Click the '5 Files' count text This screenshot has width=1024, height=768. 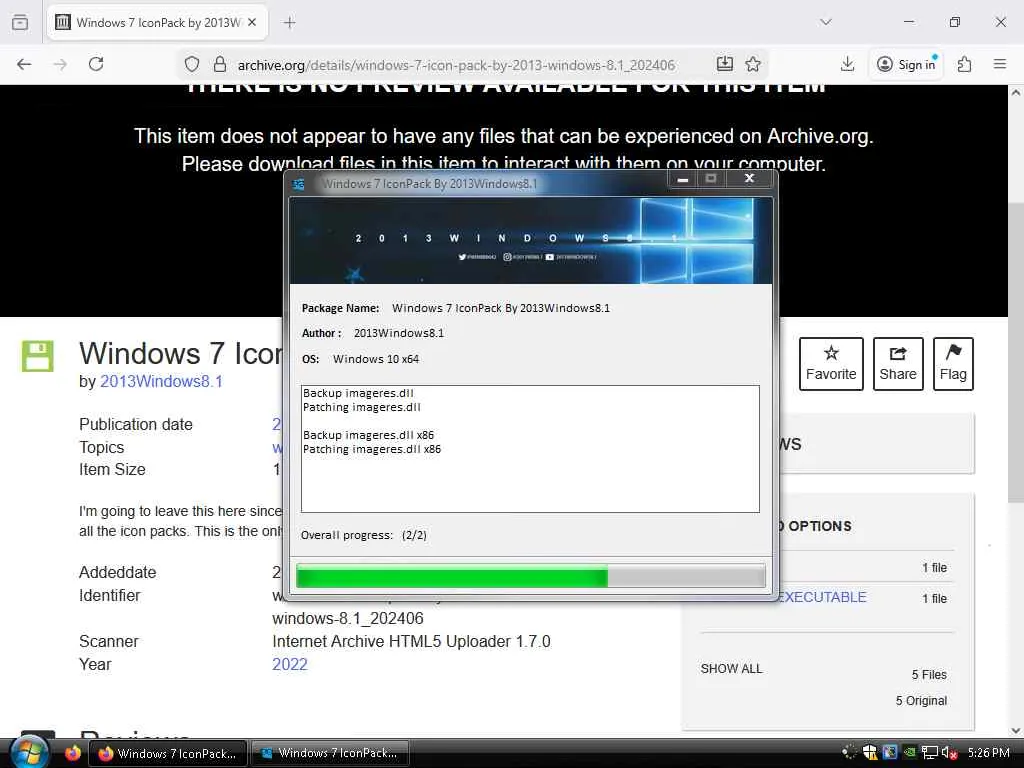tap(929, 675)
